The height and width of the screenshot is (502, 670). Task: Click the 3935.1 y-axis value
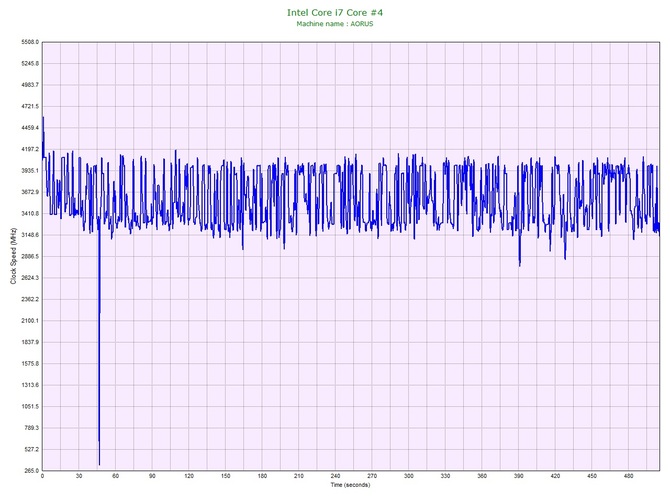(x=30, y=170)
